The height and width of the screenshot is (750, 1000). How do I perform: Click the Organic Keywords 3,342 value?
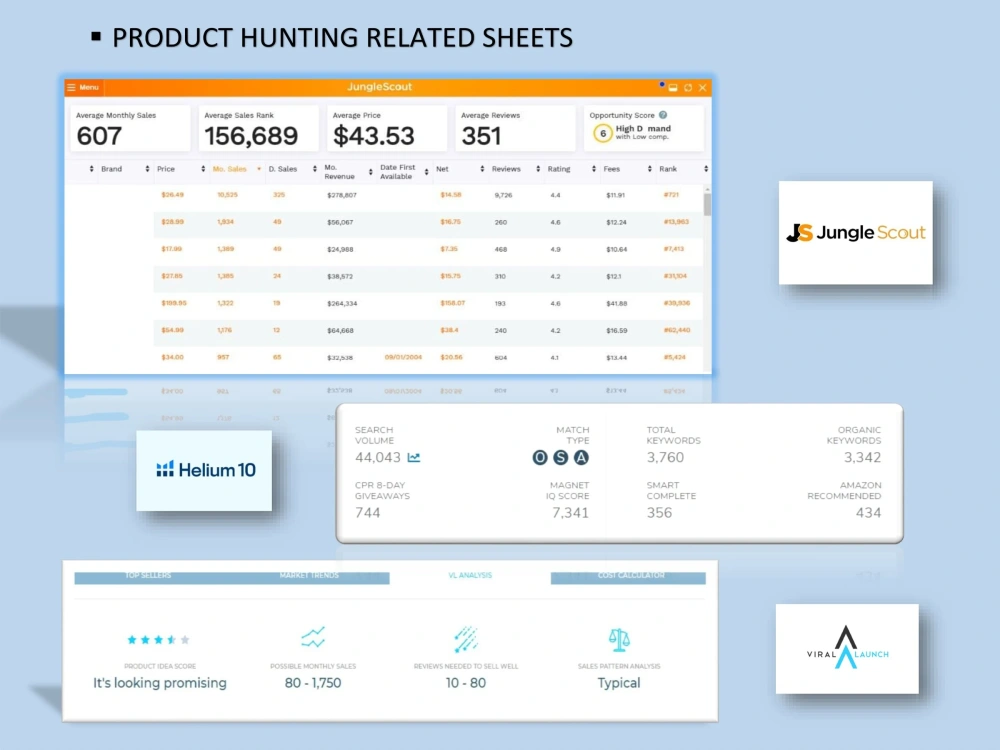pyautogui.click(x=862, y=457)
